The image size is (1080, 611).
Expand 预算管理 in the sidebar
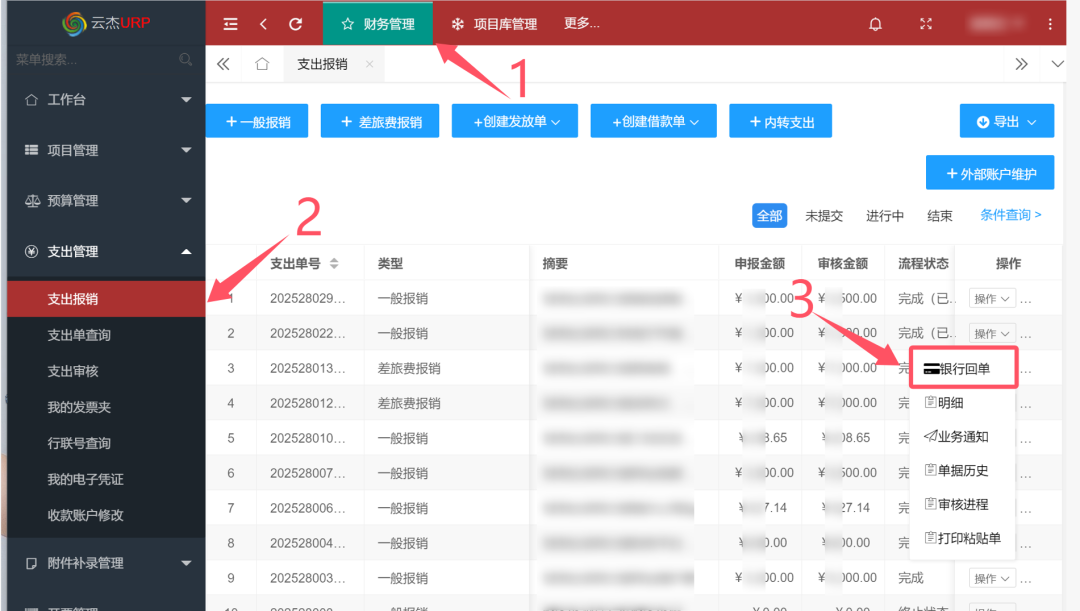click(106, 201)
